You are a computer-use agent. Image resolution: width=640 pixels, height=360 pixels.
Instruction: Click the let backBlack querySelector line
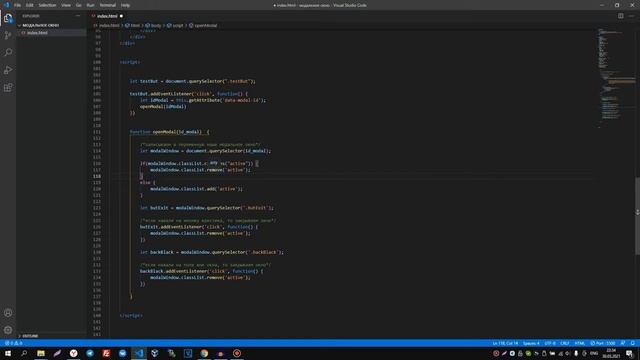(211, 252)
